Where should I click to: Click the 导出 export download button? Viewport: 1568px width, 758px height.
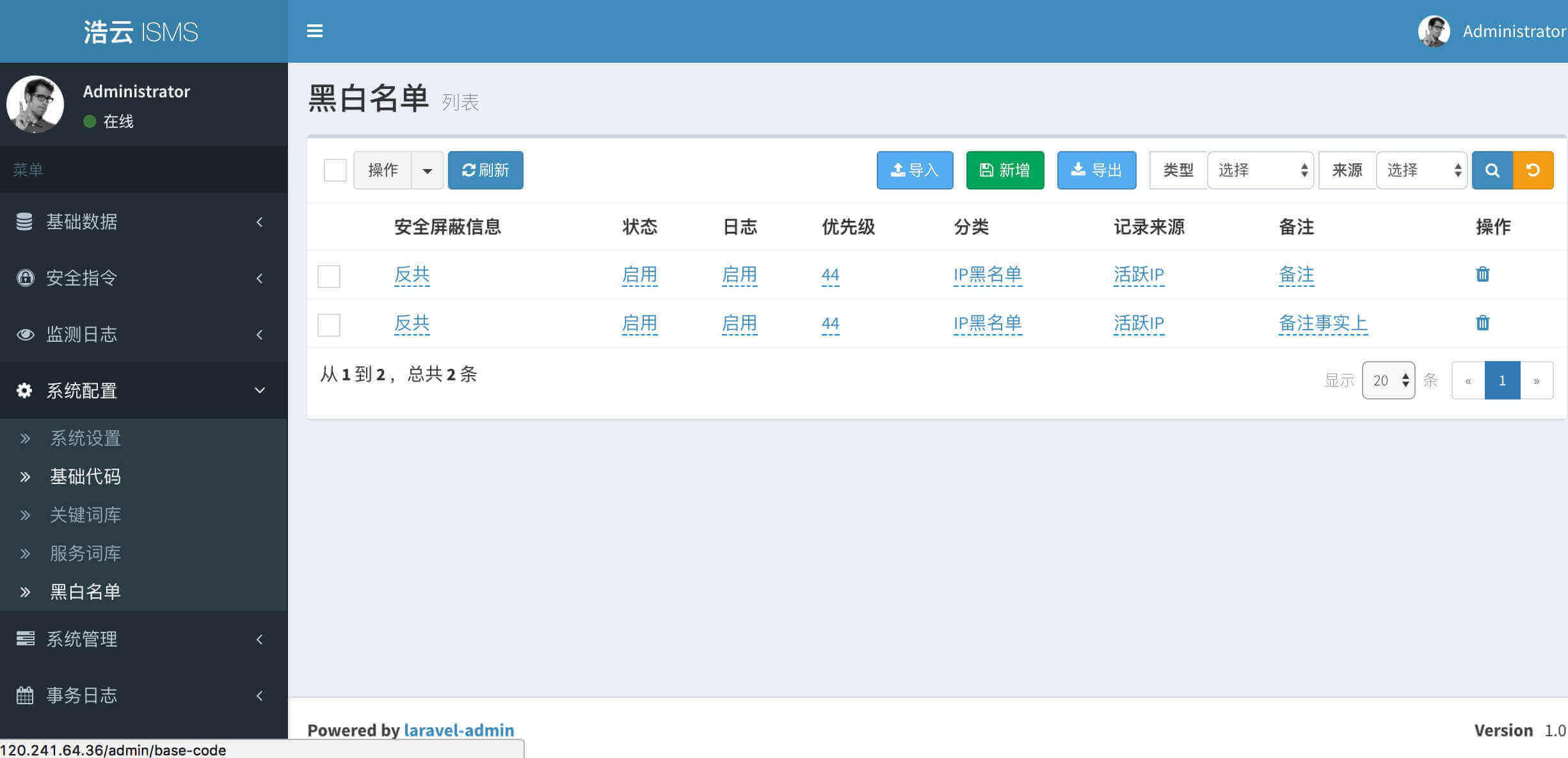(1096, 170)
